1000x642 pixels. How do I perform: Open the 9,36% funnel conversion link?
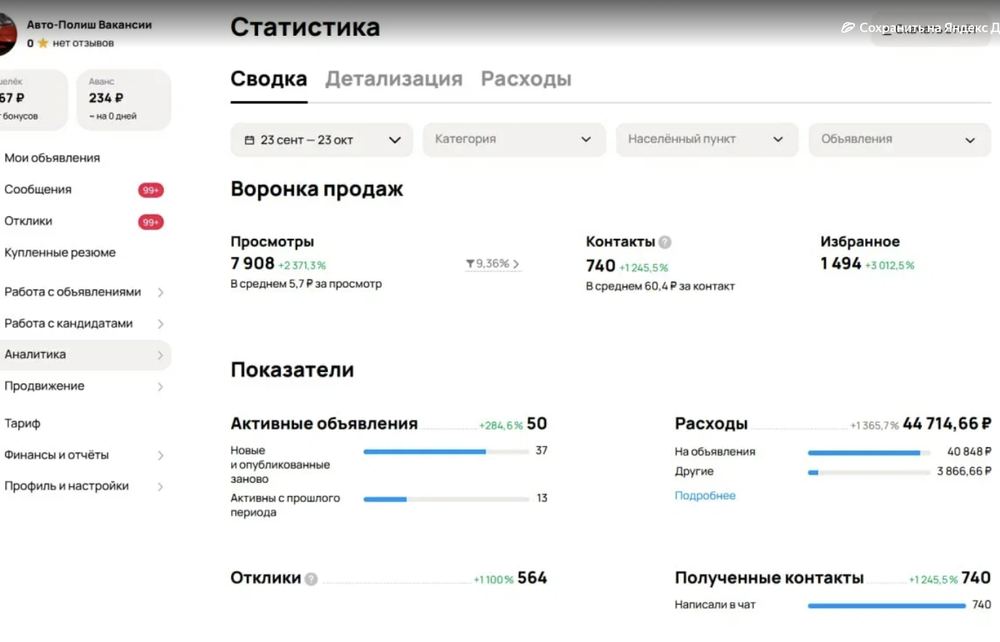coord(493,264)
